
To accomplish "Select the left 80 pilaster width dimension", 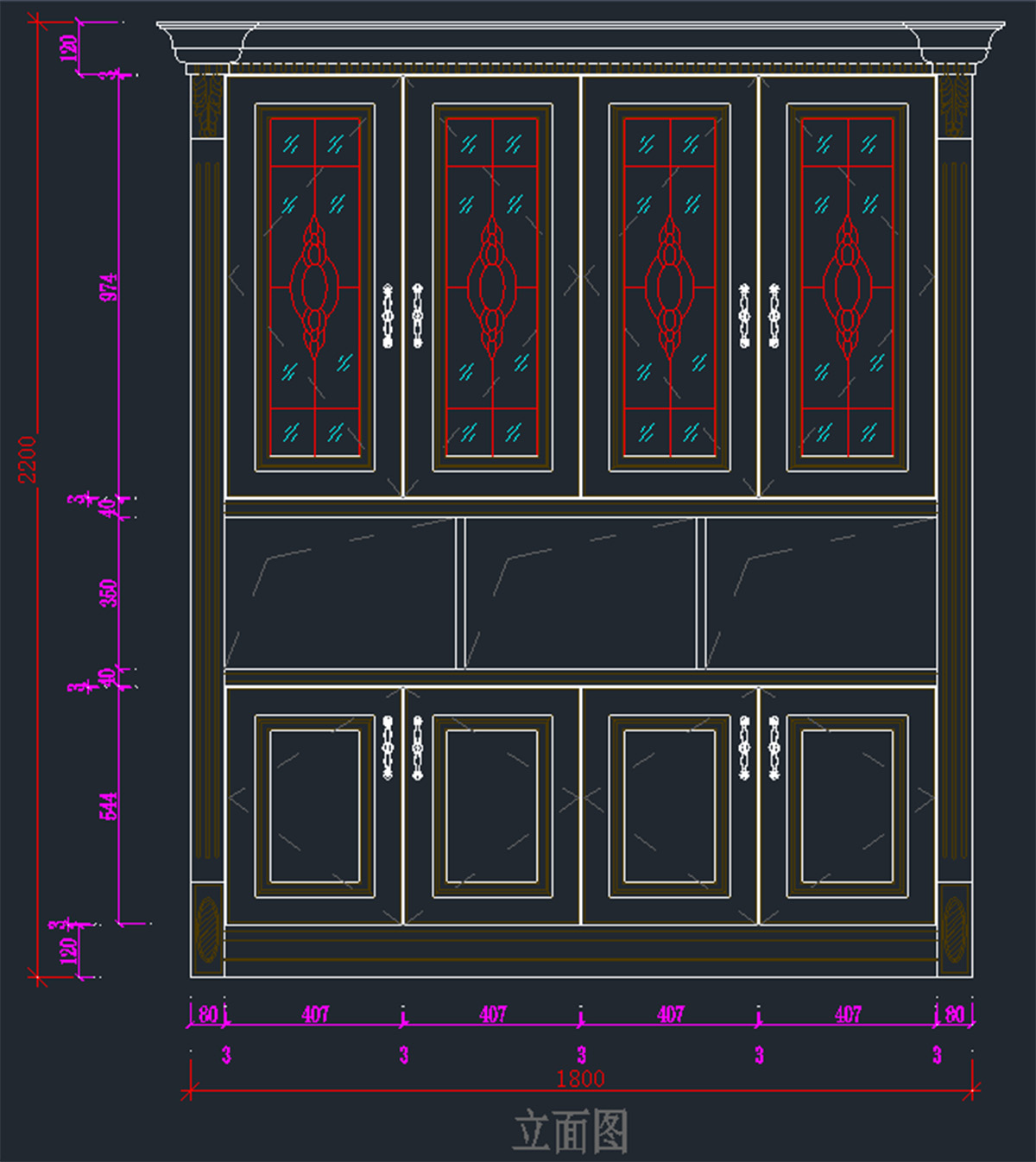I will point(208,1014).
